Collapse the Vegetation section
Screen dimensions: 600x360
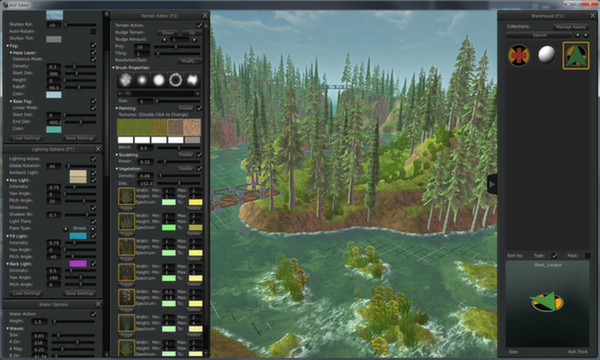117,169
